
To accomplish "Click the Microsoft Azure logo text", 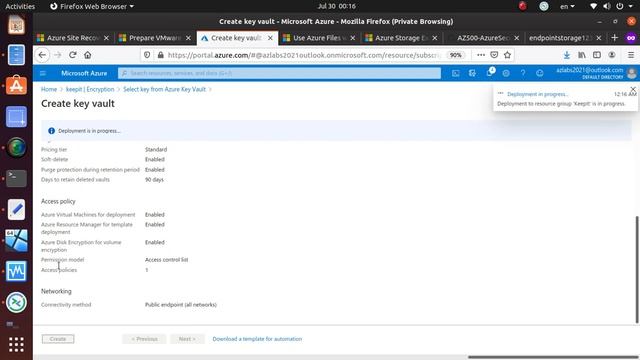I will [84, 73].
